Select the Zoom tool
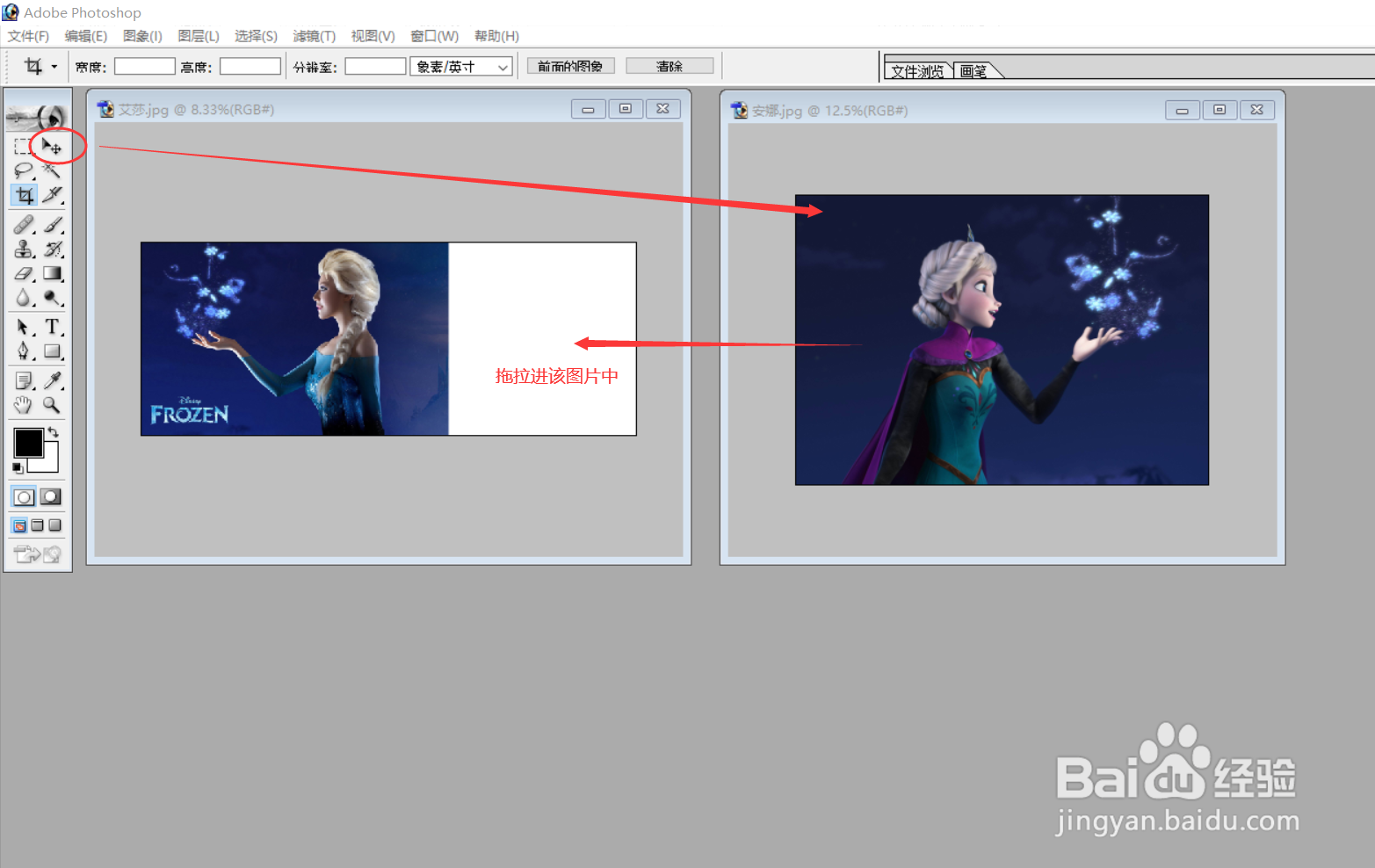The image size is (1375, 868). (x=52, y=405)
